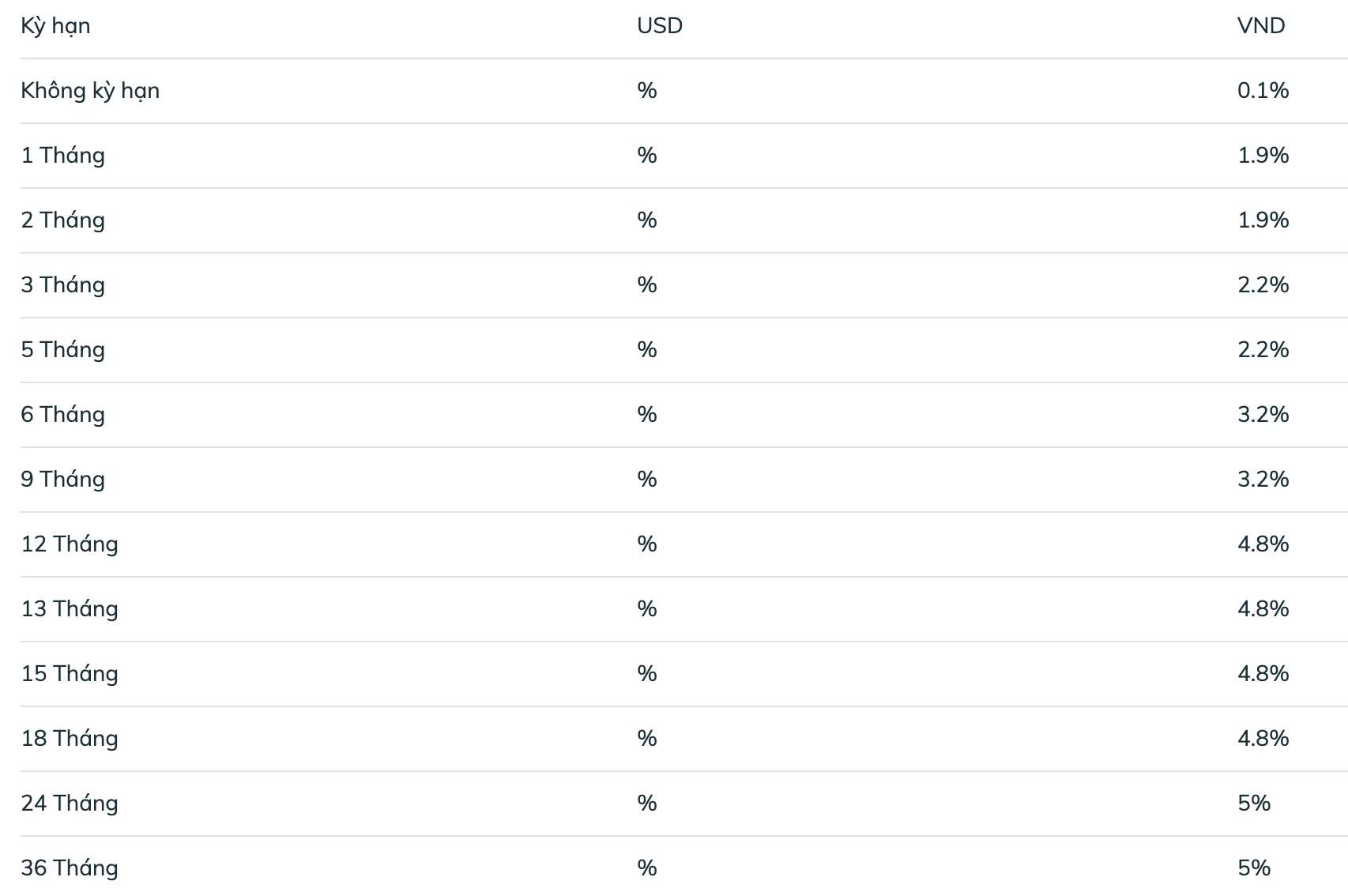Click the USD cell for 6 Tháng
Viewport: 1348px width, 896px height.
click(647, 415)
